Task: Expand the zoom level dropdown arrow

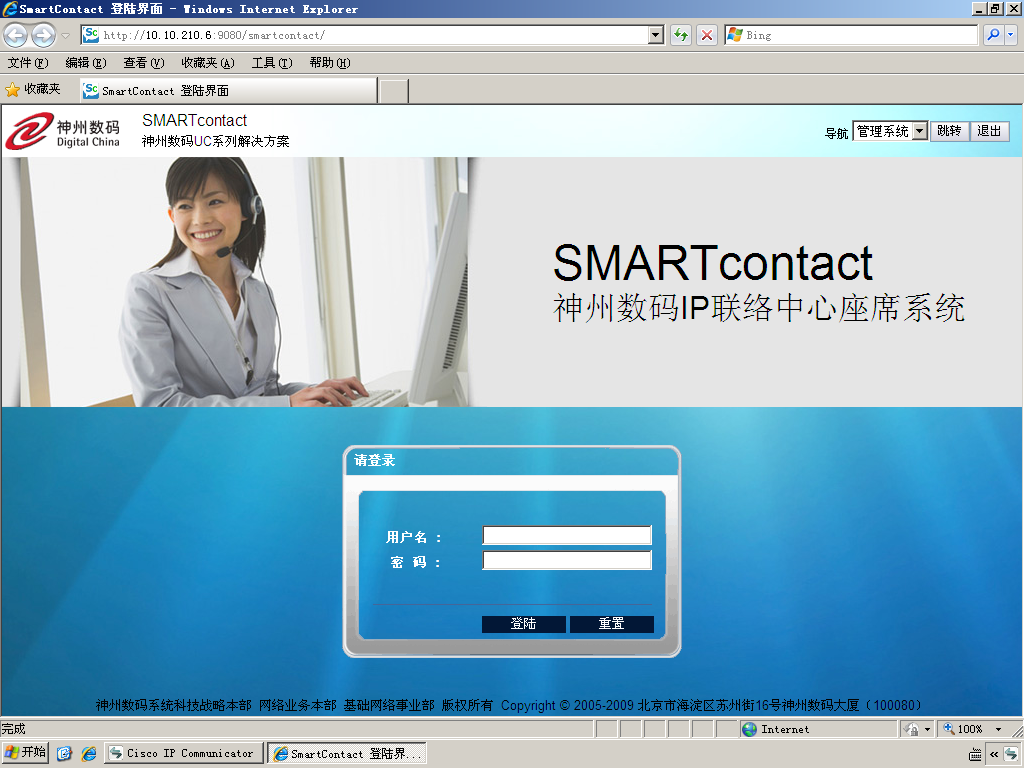Action: [x=998, y=729]
